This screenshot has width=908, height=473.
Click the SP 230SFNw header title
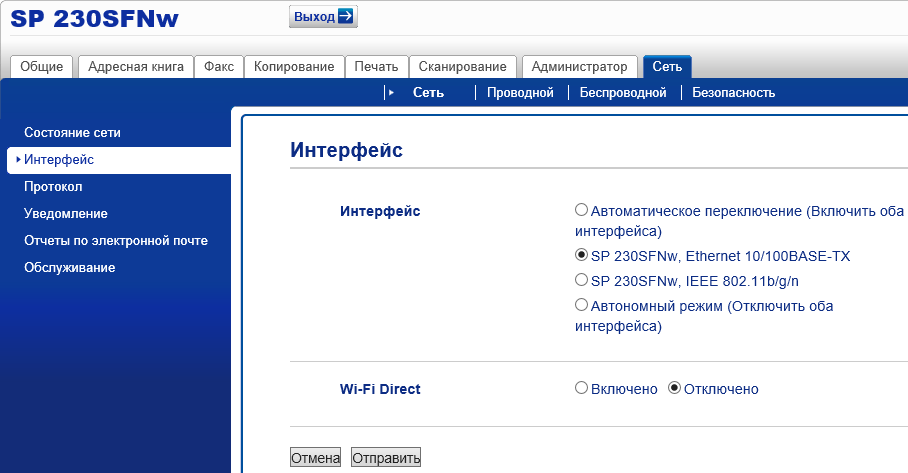coord(94,18)
